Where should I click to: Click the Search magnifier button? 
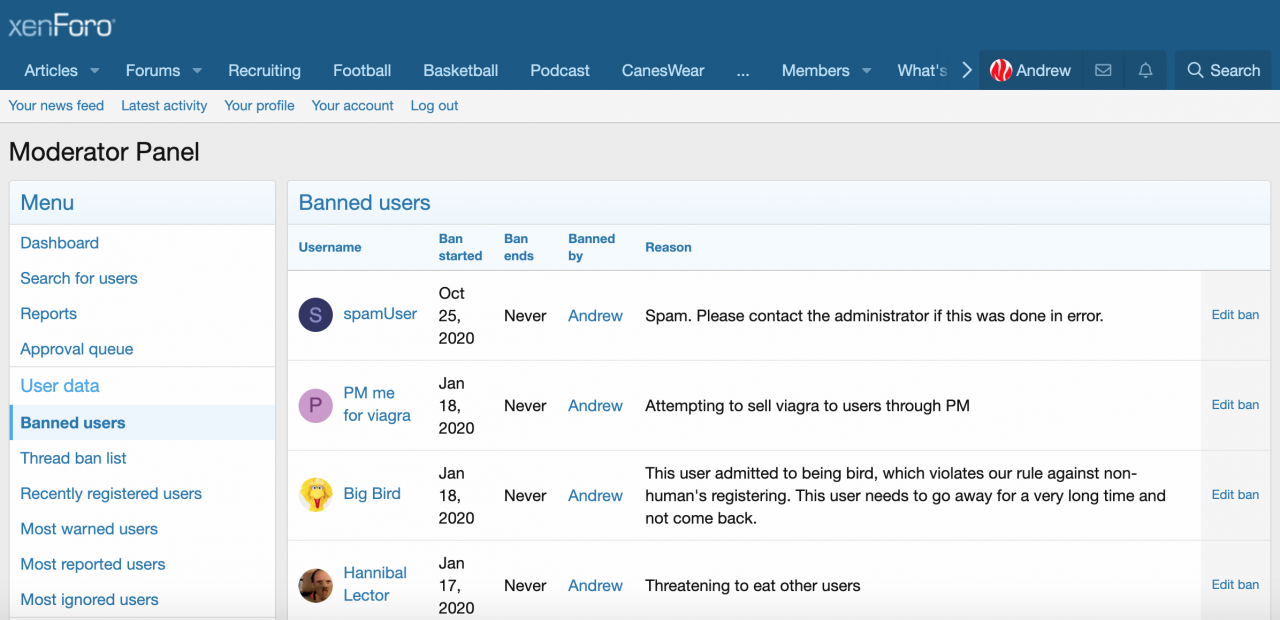1223,70
